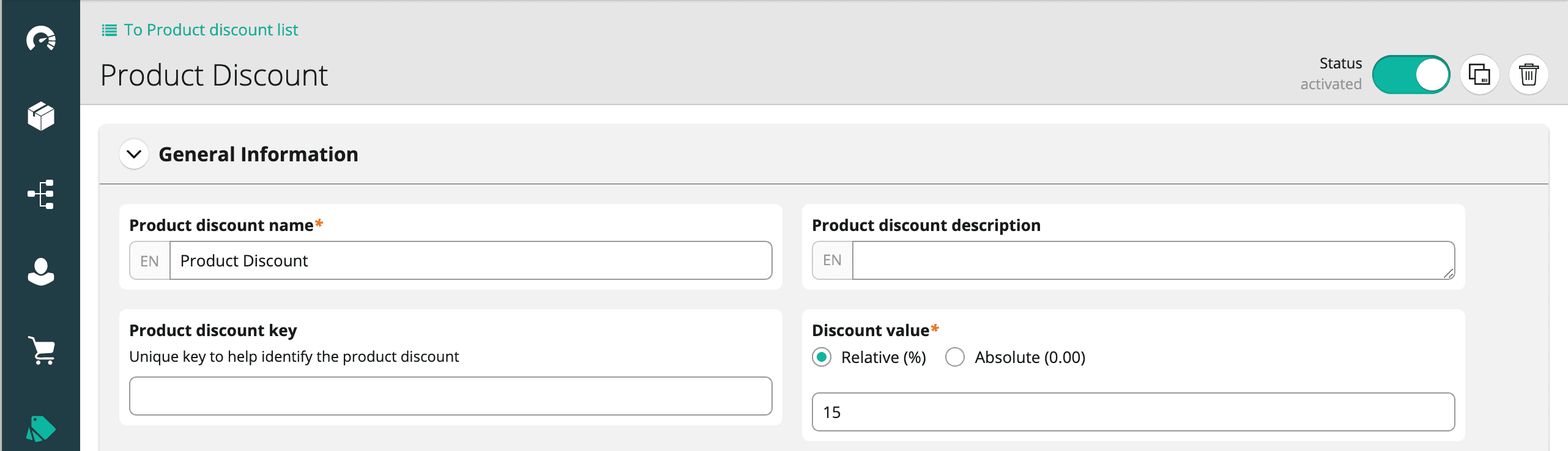1568x451 pixels.
Task: Open the Discounts tag icon in sidebar
Action: tap(41, 428)
